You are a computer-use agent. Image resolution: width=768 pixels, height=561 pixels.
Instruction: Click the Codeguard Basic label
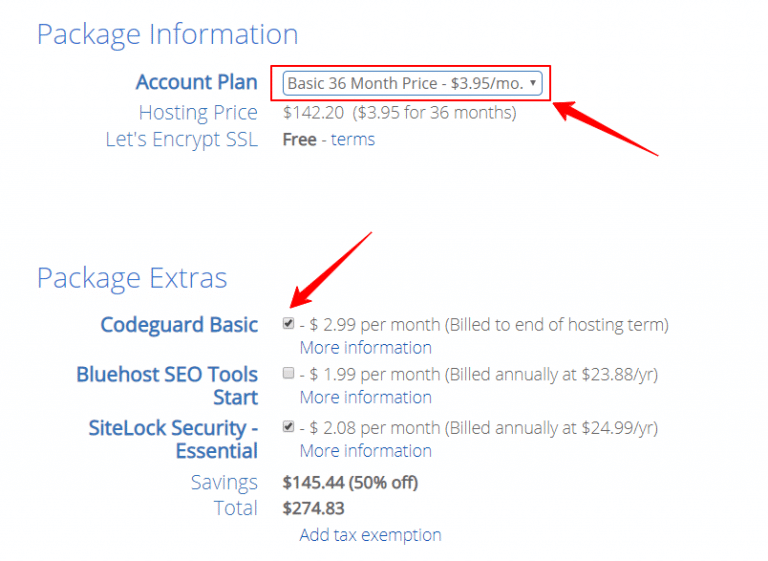[x=179, y=325]
